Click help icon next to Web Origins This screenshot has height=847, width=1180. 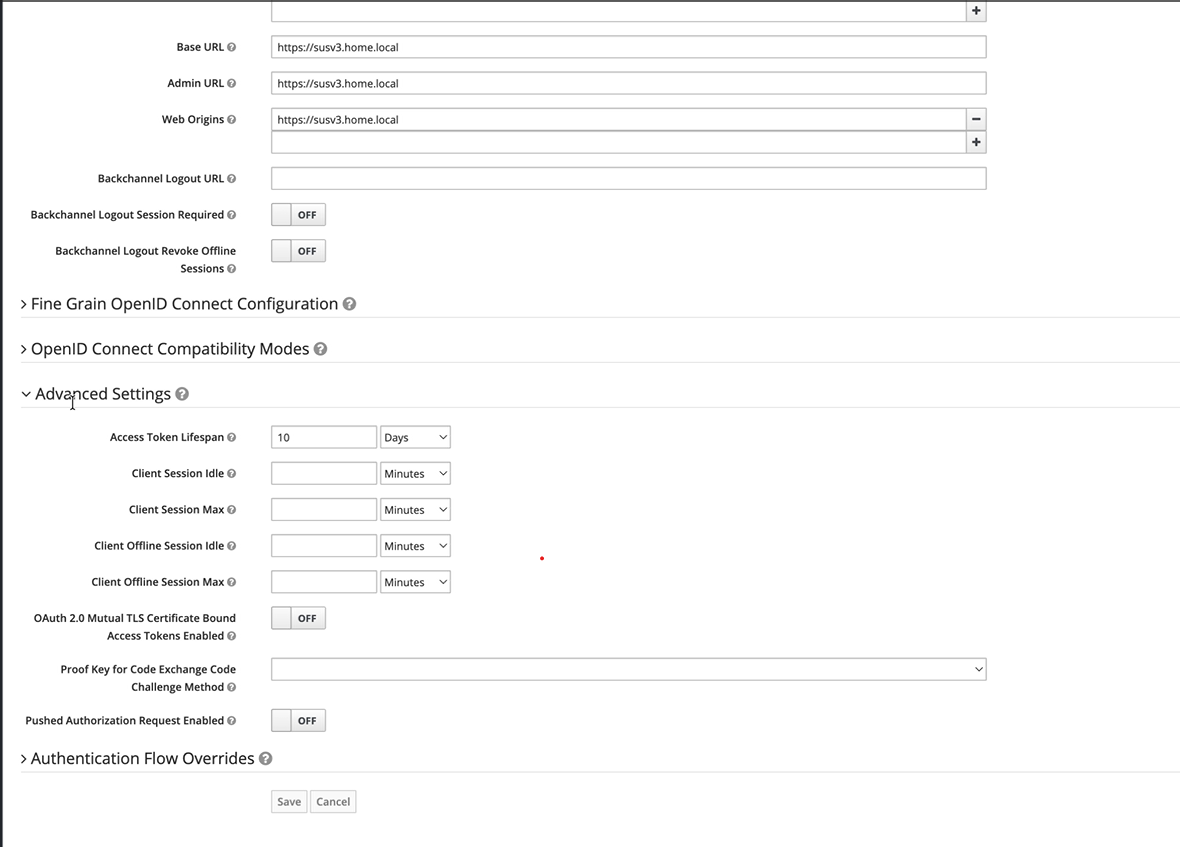coord(232,120)
